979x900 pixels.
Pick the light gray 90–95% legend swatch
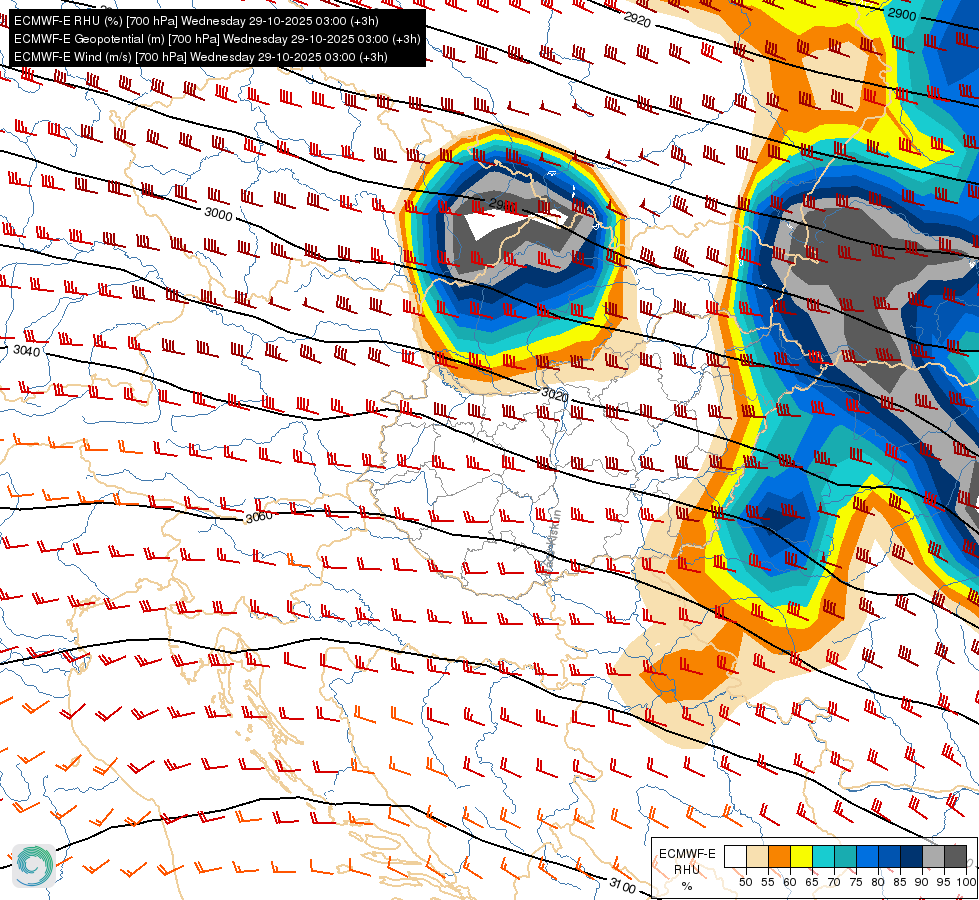(x=933, y=857)
